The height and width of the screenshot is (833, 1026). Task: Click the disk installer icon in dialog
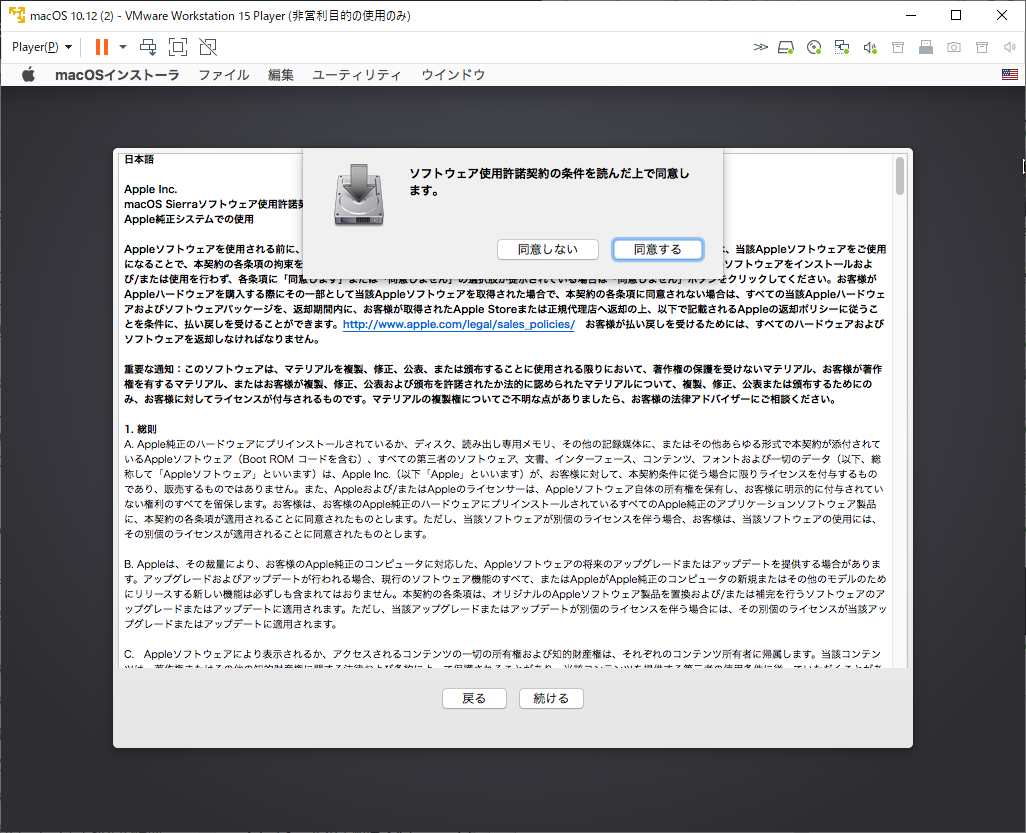point(359,195)
